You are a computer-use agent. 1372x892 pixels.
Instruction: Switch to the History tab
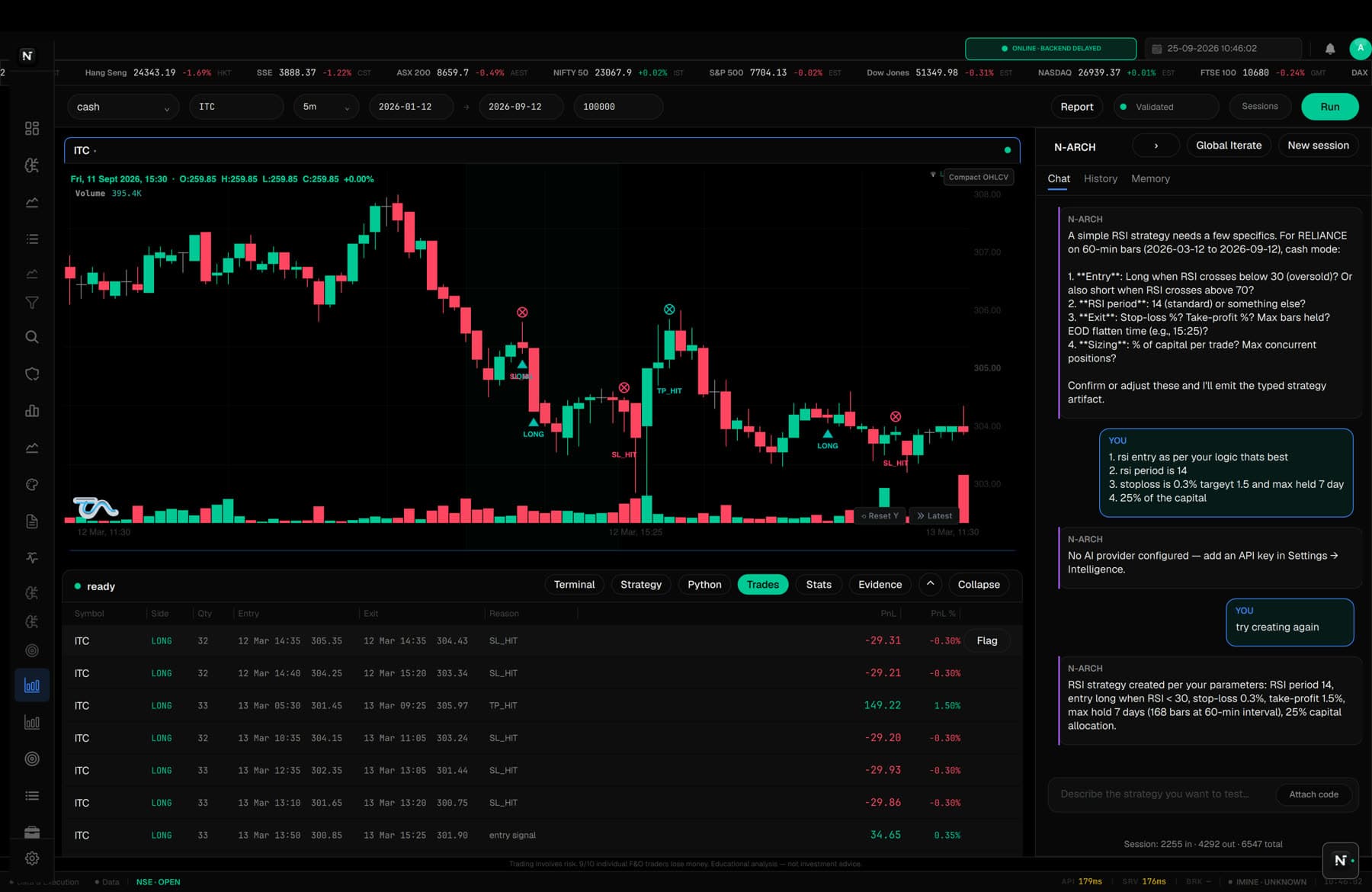tap(1101, 178)
